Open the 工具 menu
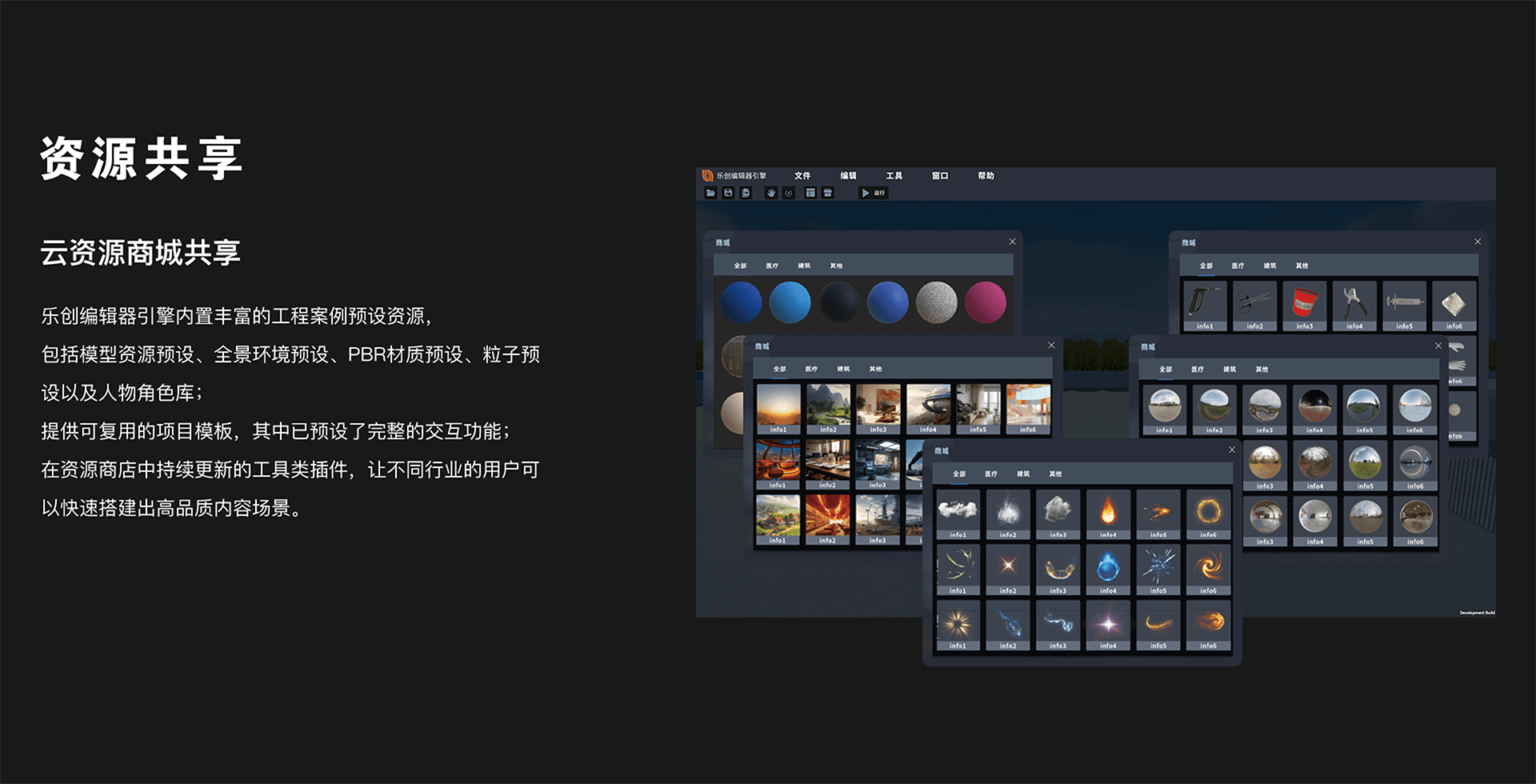 coord(894,175)
